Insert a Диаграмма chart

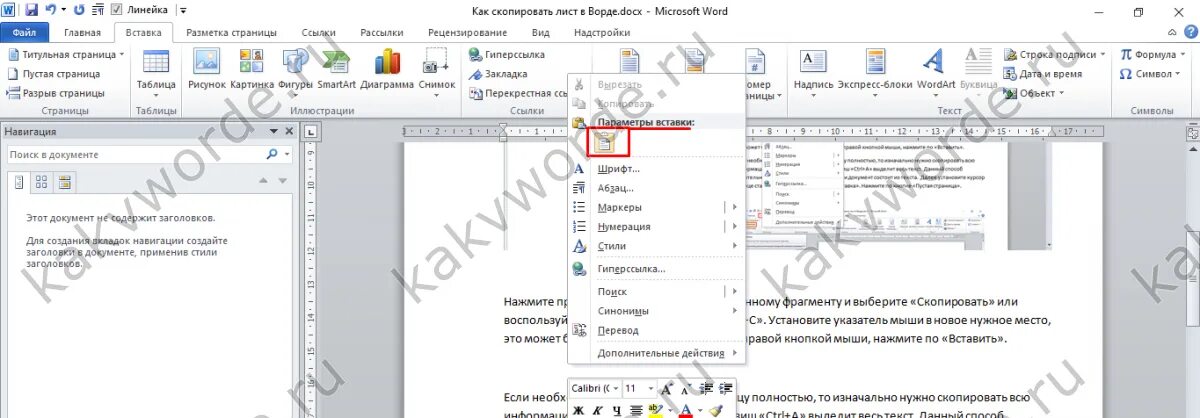(x=387, y=70)
